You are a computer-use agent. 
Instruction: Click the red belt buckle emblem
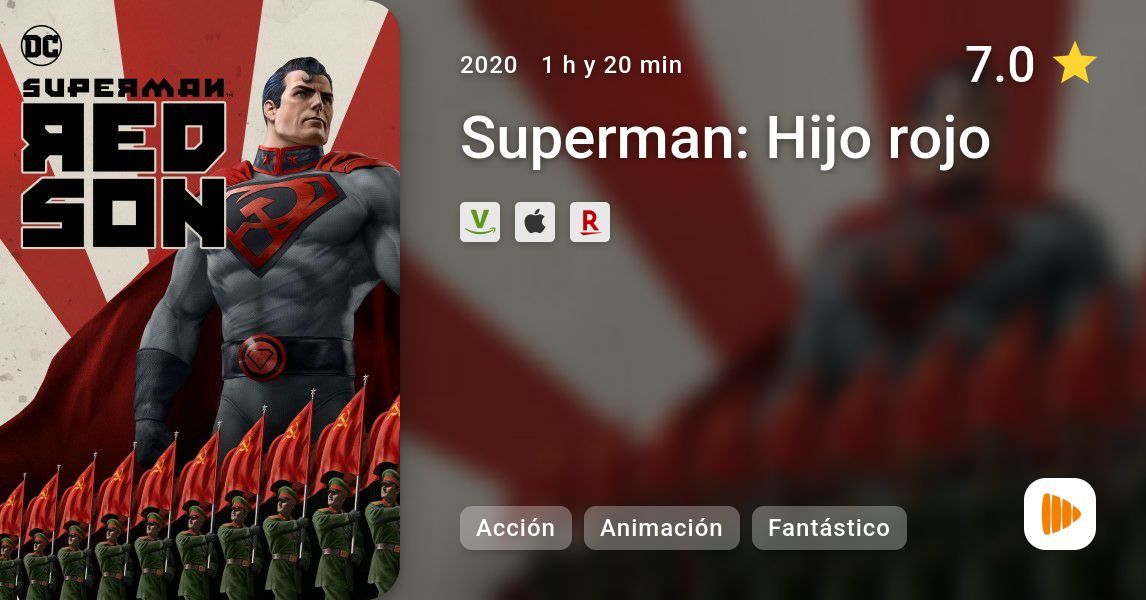point(262,357)
